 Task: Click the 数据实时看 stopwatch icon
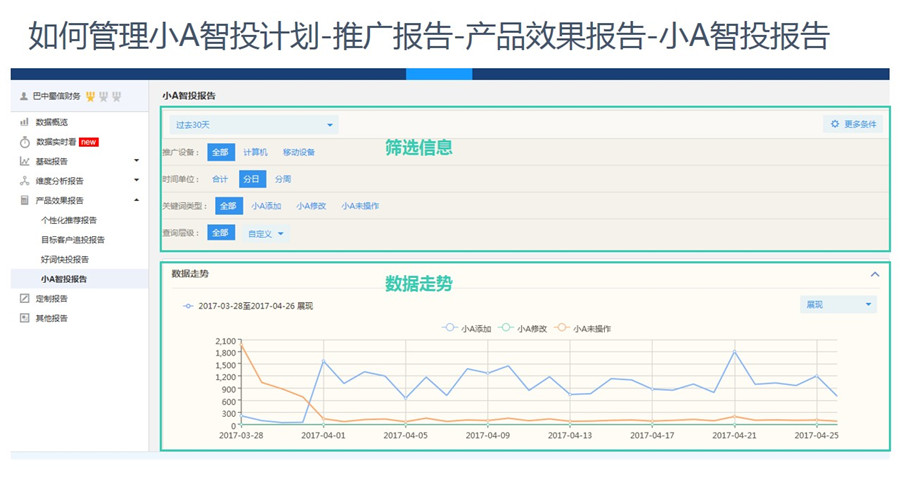click(25, 142)
